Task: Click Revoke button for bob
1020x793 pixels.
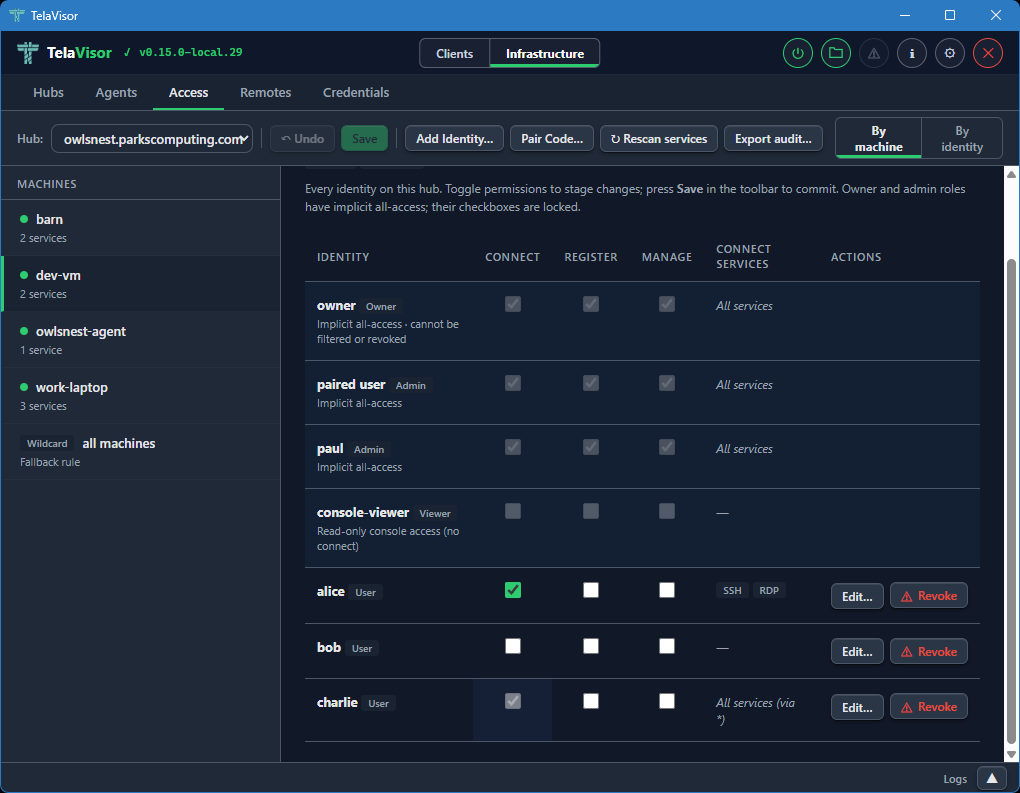Action: tap(928, 651)
